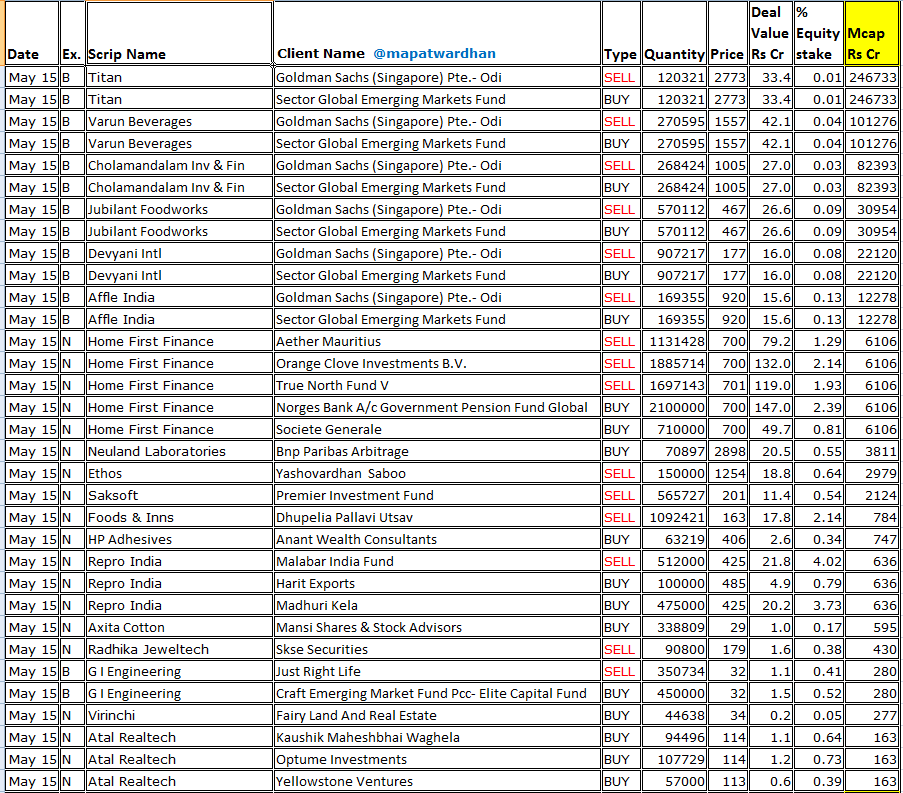Screen dimensions: 903x793
Task: Select Norges Bank A/c Government Pension Fund cell
Action: (437, 407)
